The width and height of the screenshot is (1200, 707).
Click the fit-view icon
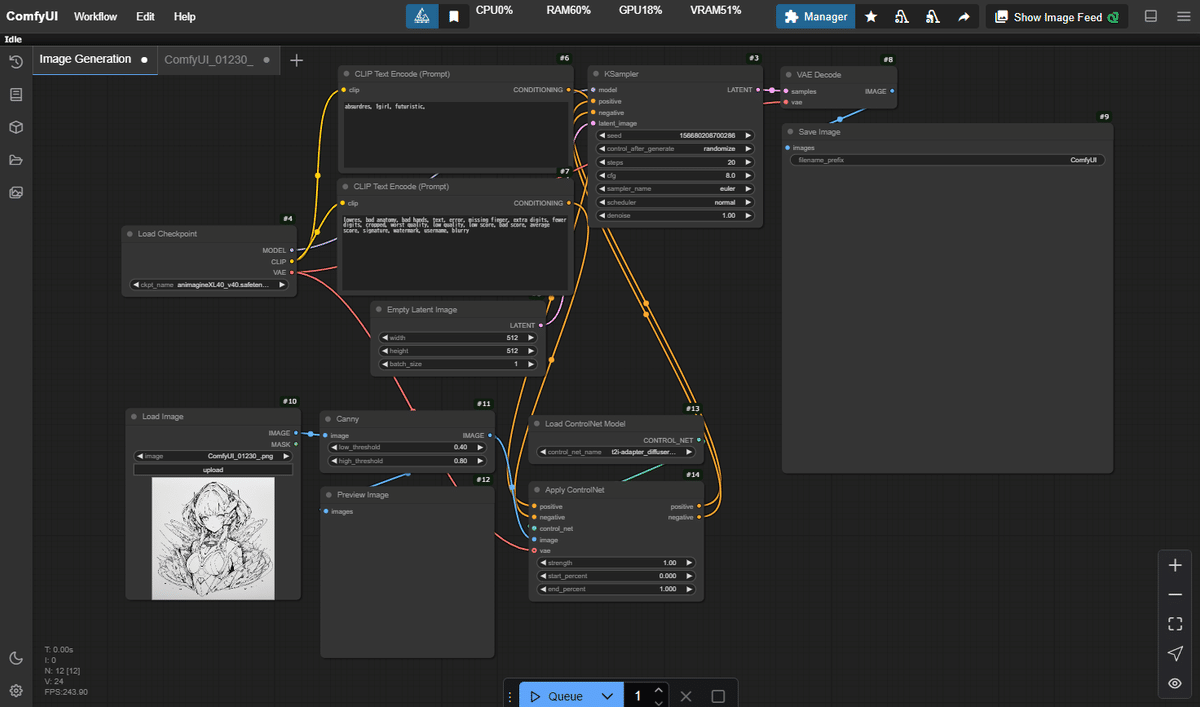tap(1175, 623)
